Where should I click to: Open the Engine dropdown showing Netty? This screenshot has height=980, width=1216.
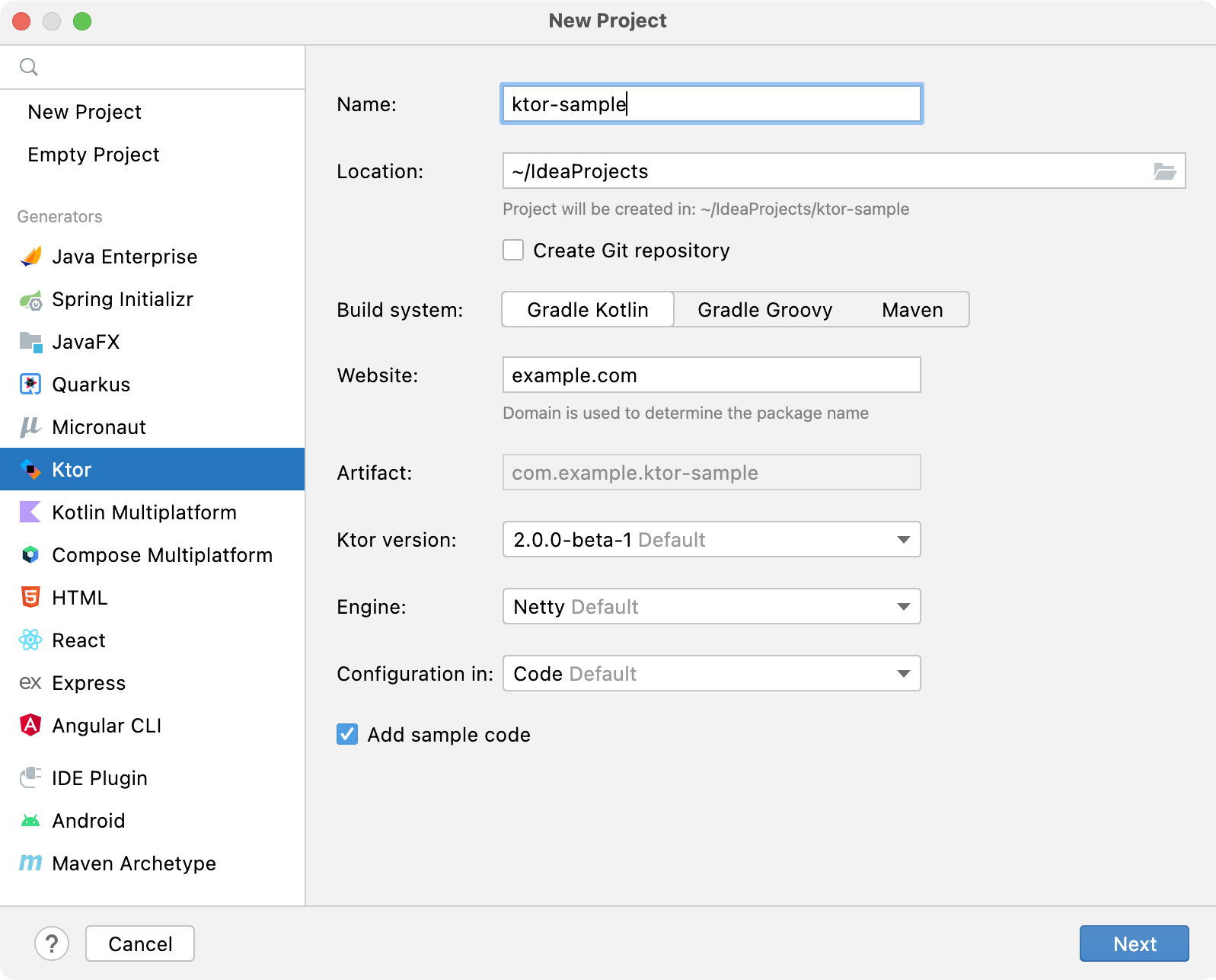point(711,606)
